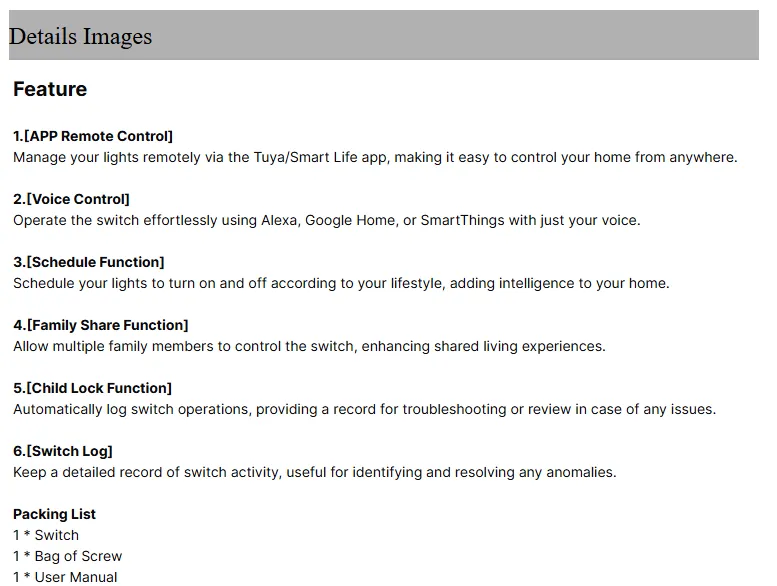777x586 pixels.
Task: Click the Switch Log heading
Action: pos(63,451)
